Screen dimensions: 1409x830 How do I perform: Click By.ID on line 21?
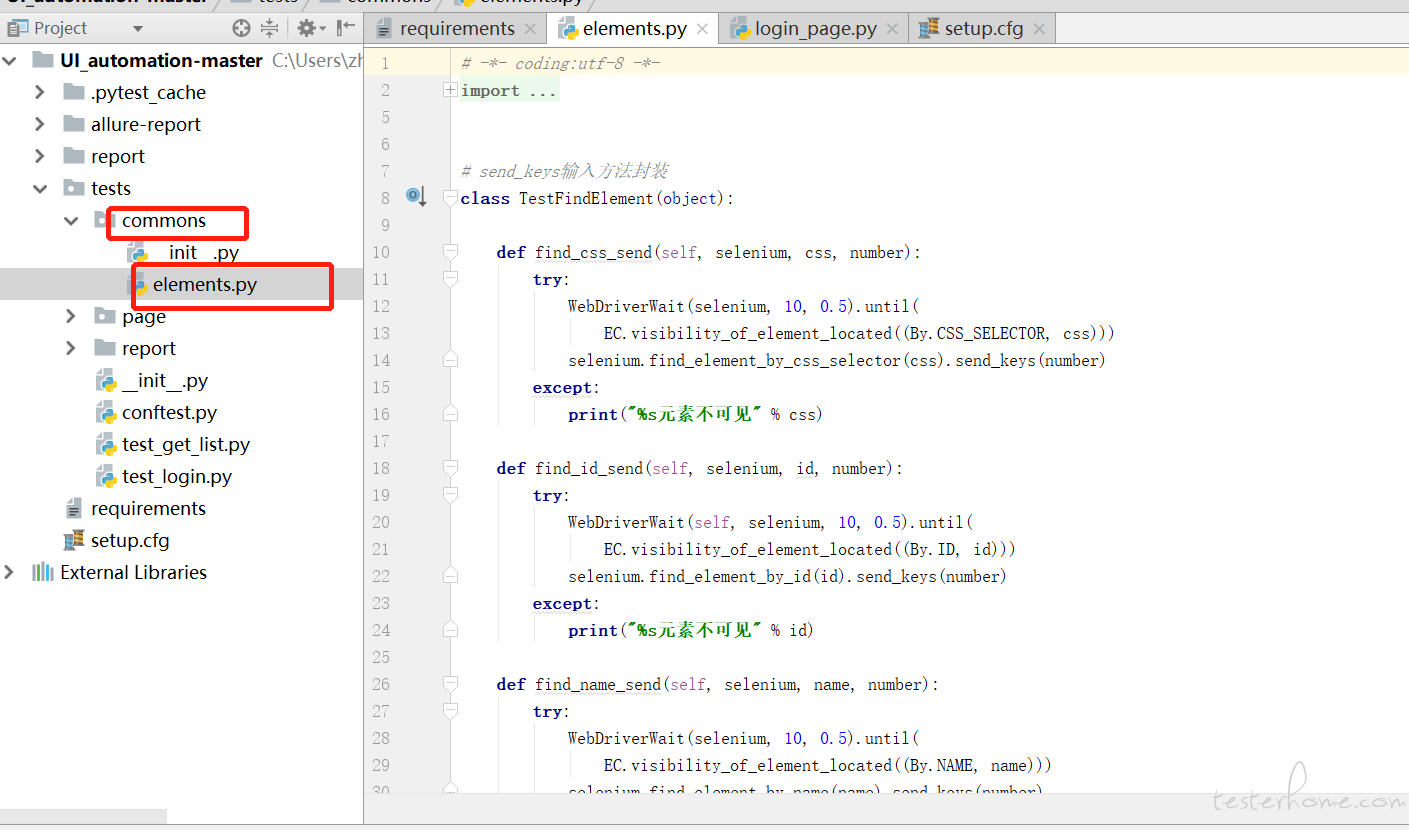coord(936,549)
